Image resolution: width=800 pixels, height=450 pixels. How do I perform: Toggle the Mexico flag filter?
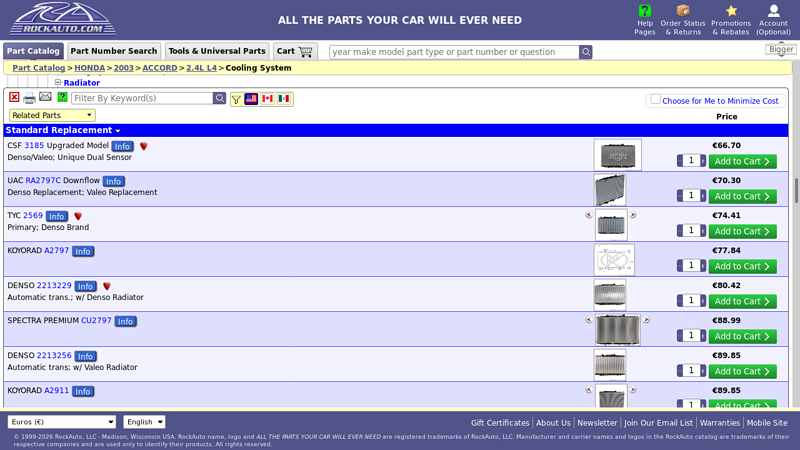[284, 98]
